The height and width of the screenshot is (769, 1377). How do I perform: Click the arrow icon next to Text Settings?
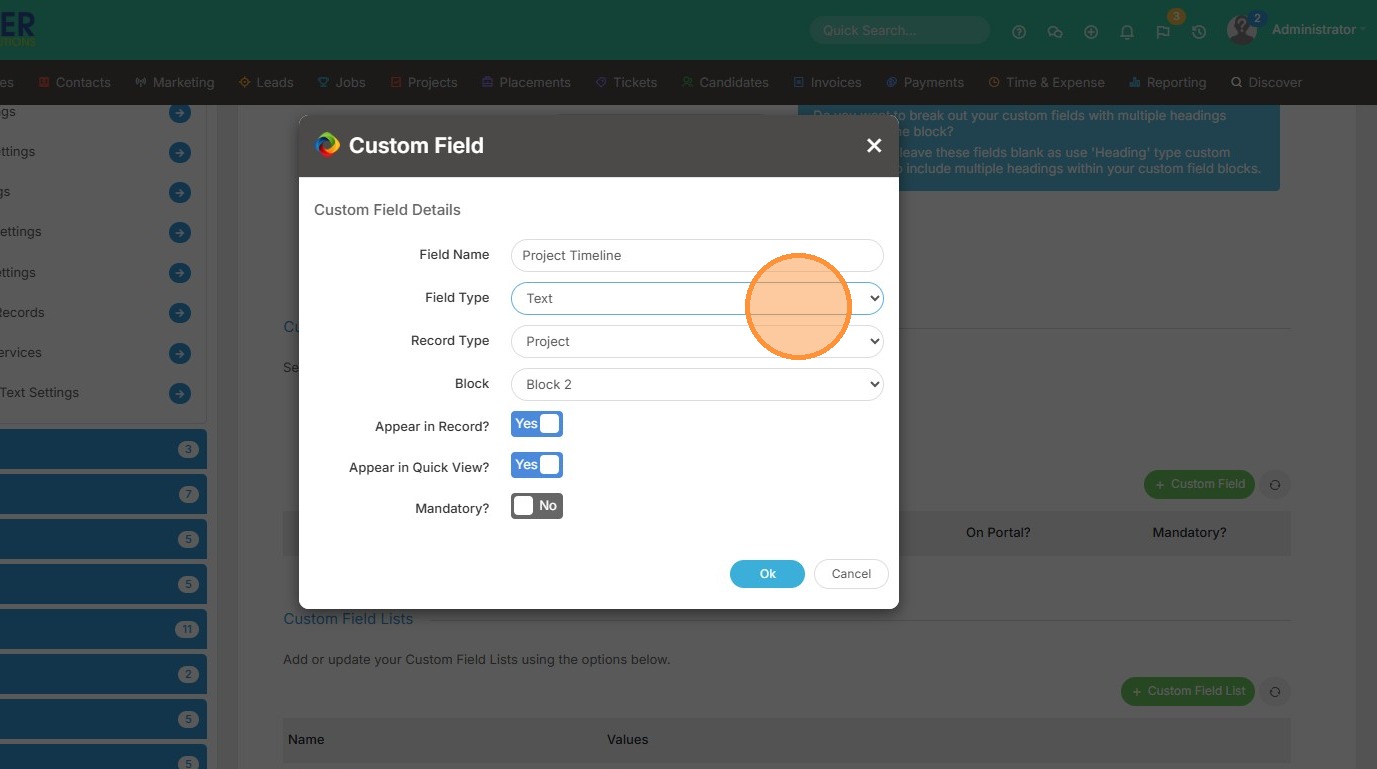[x=180, y=393]
